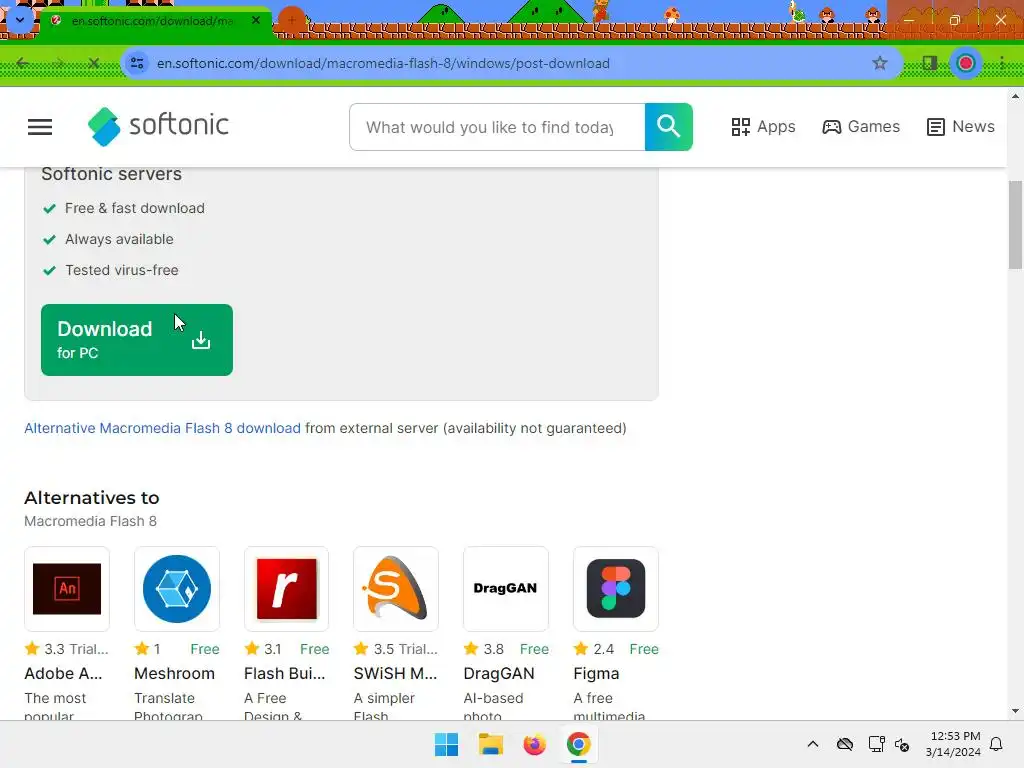Bookmark this page with the star icon
1024x768 pixels.
[x=880, y=63]
